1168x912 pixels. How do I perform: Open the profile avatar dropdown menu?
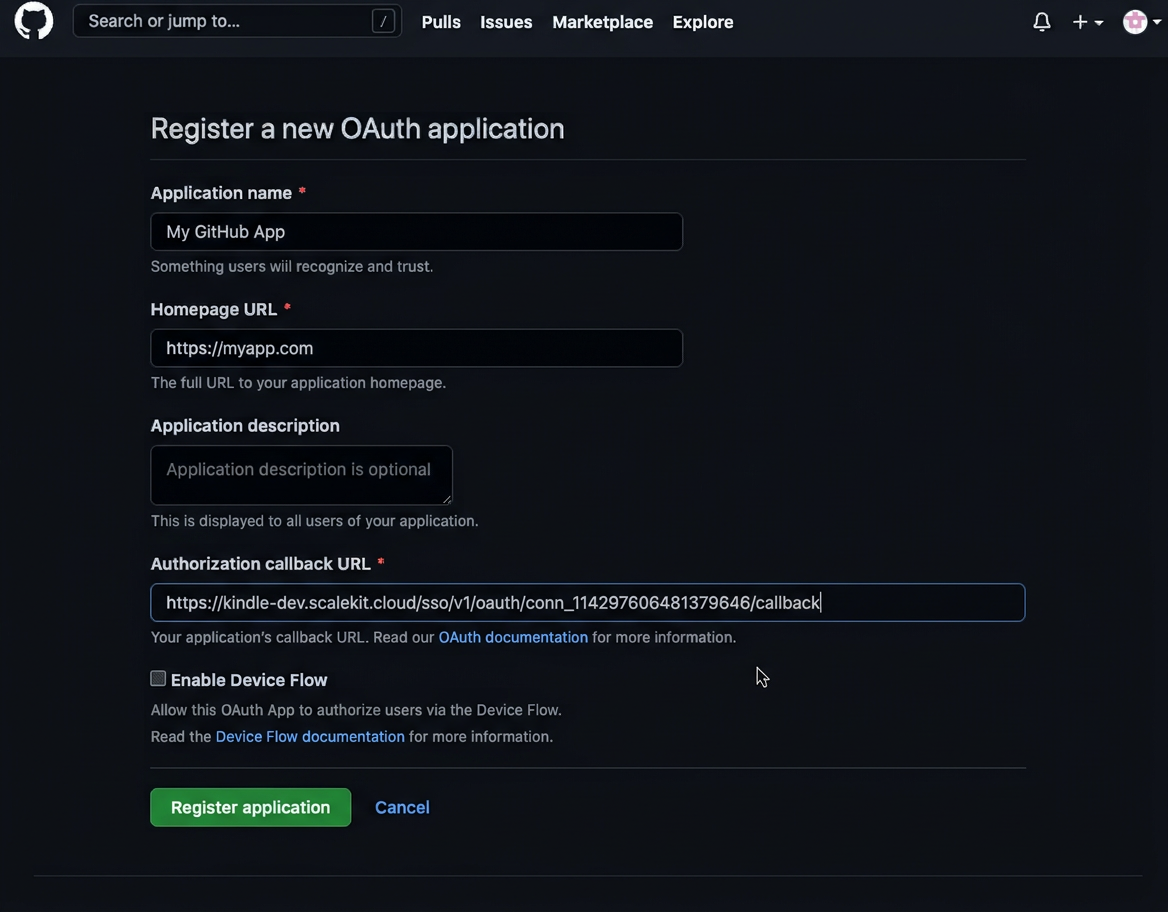[1155, 23]
